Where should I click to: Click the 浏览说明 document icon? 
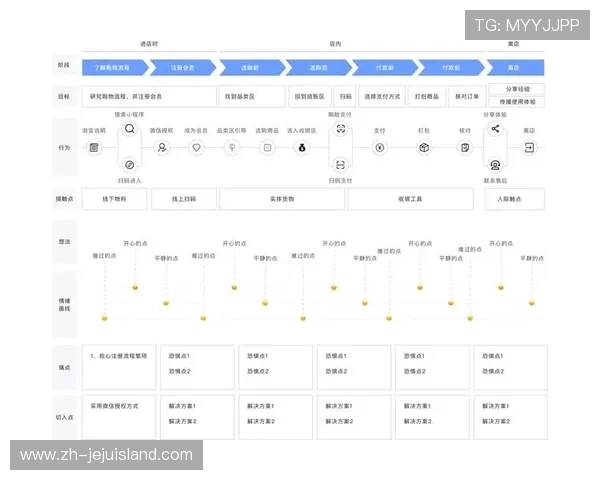94,147
